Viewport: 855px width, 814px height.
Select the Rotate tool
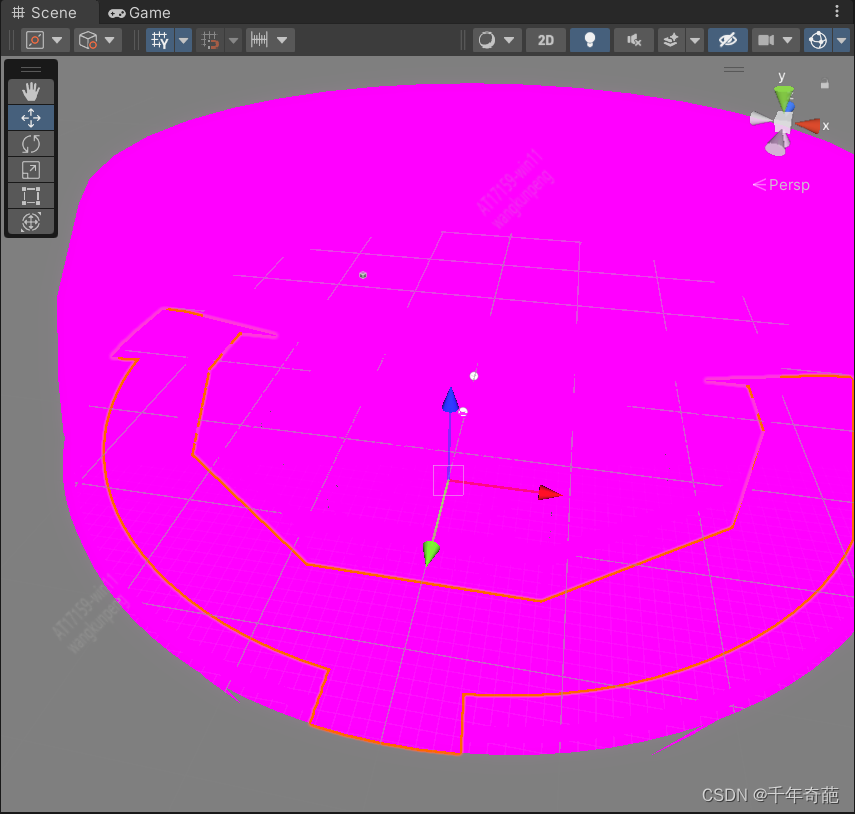(x=31, y=144)
